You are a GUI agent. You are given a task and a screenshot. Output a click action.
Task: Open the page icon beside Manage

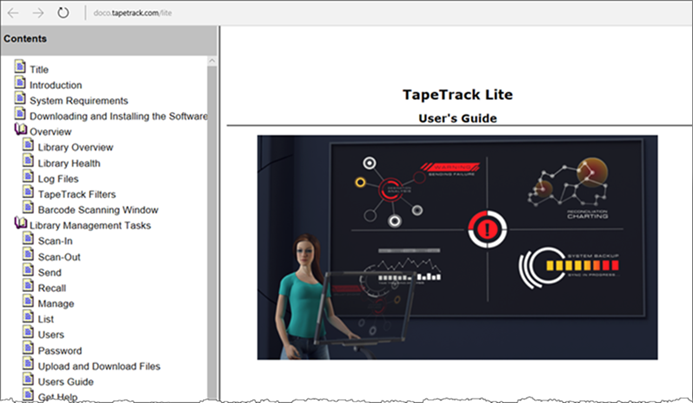28,301
